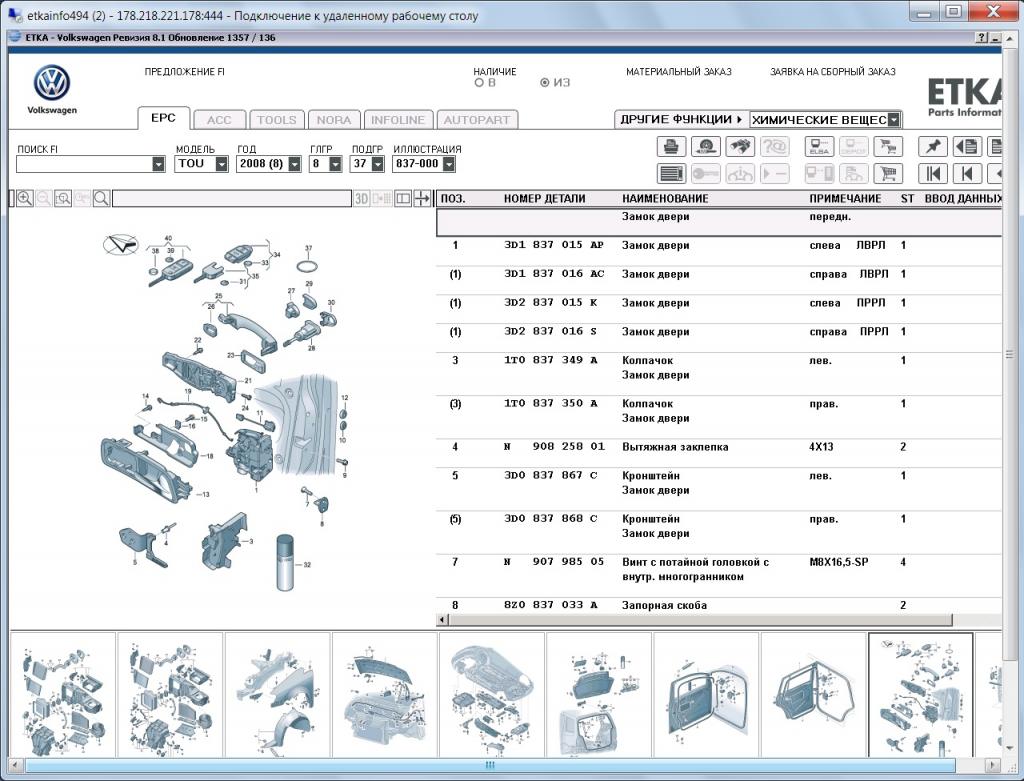The width and height of the screenshot is (1024, 781).
Task: Click the double shopping carts icon
Action: (x=888, y=146)
